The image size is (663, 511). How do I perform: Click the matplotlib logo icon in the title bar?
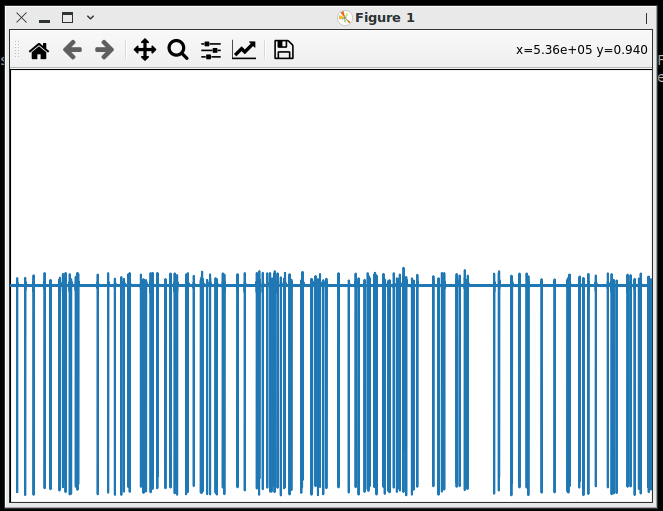345,18
